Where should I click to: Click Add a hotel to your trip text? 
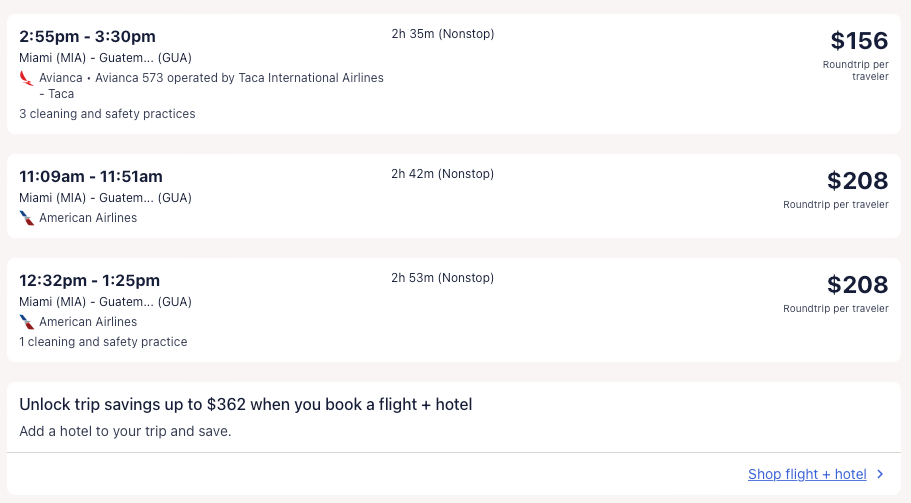[x=125, y=432]
